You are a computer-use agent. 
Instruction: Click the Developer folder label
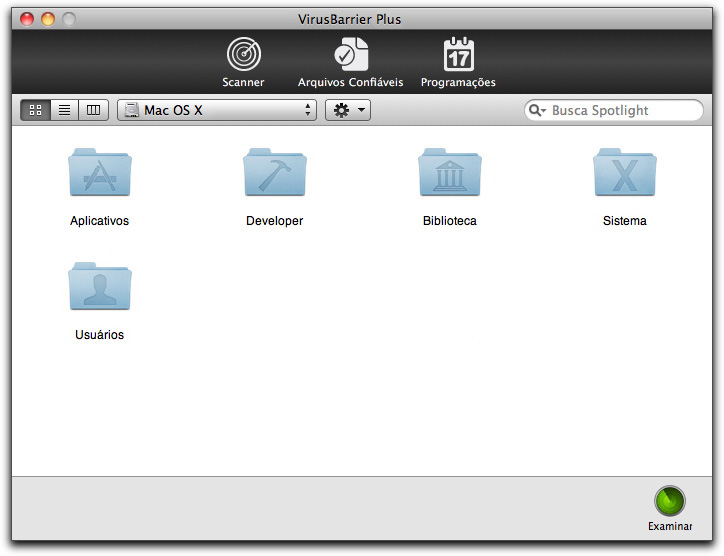(x=274, y=221)
